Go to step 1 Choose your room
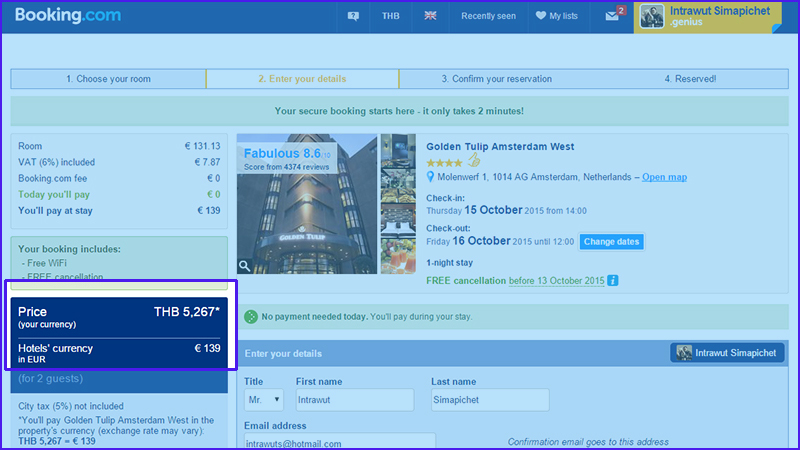Image resolution: width=800 pixels, height=450 pixels. tap(108, 79)
